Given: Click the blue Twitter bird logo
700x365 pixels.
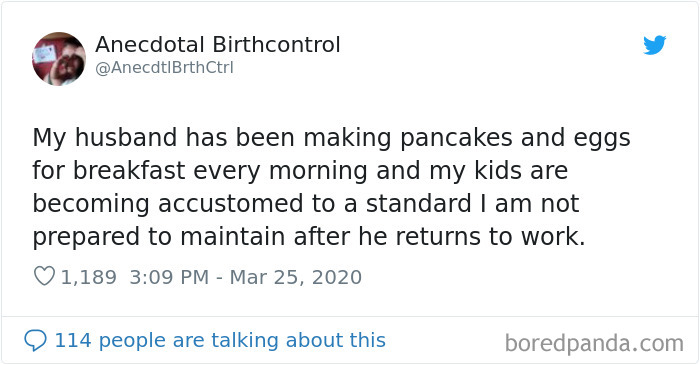Looking at the screenshot, I should [654, 45].
